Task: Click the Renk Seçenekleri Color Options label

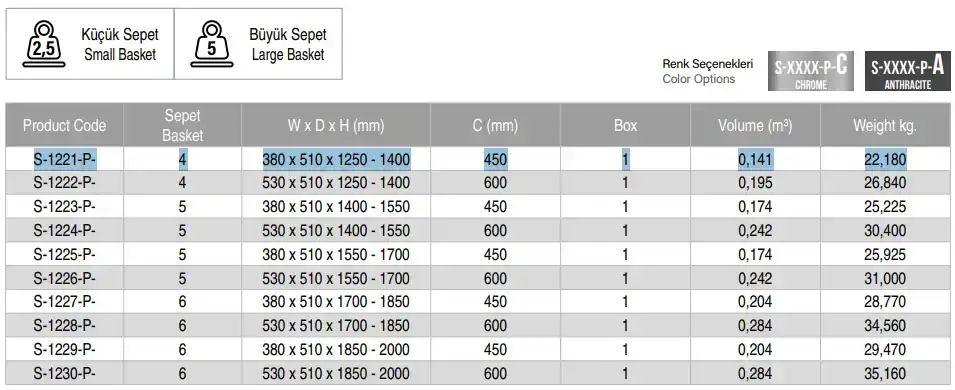Action: 708,71
